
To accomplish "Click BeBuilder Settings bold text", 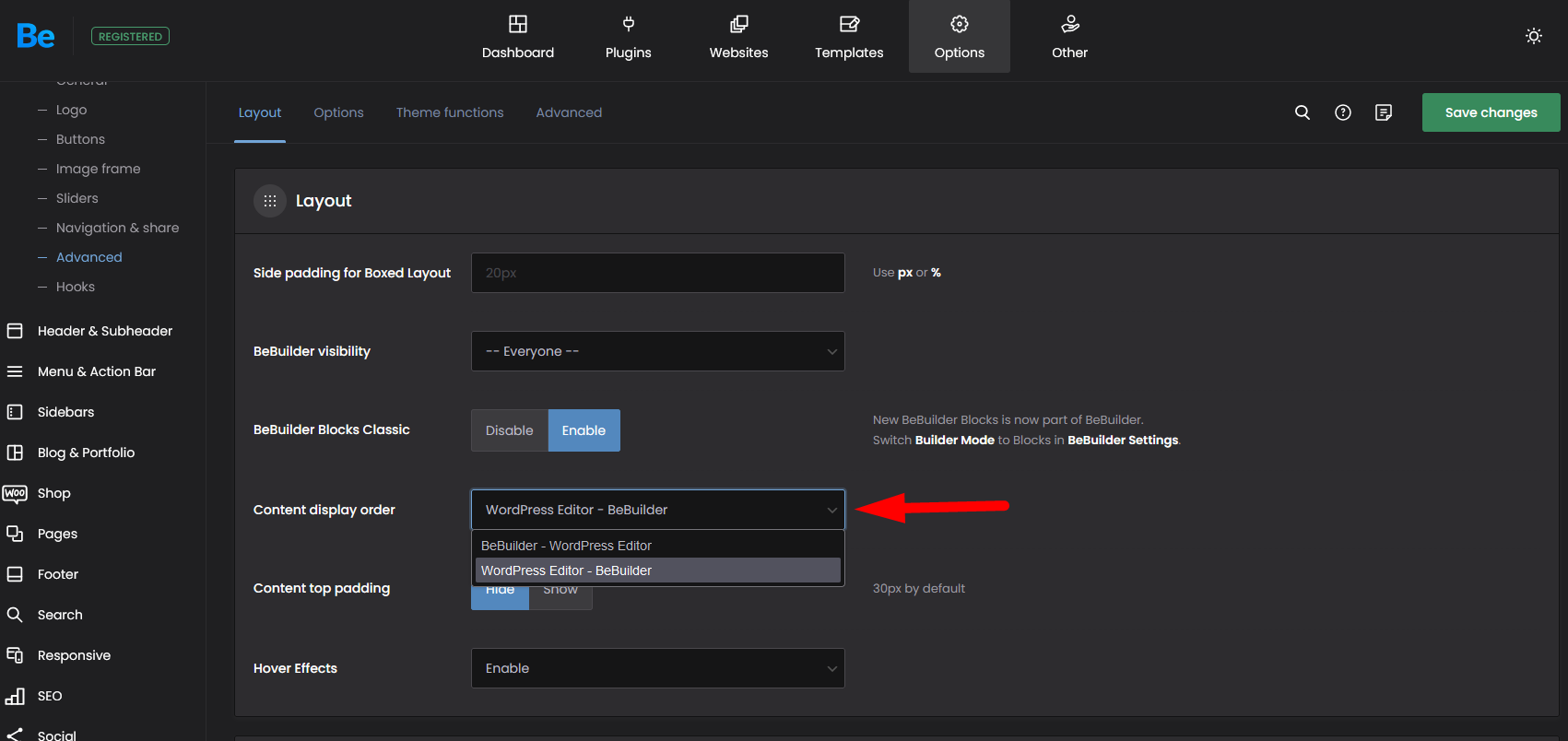I will coord(1123,441).
